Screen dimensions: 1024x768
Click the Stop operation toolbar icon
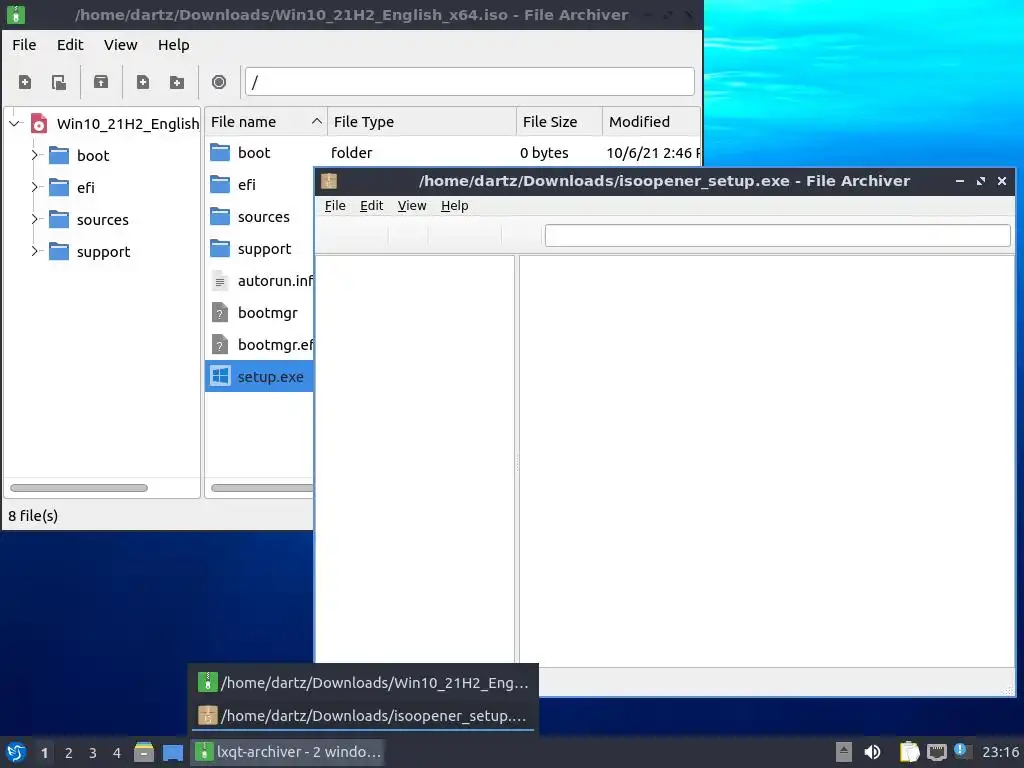219,82
